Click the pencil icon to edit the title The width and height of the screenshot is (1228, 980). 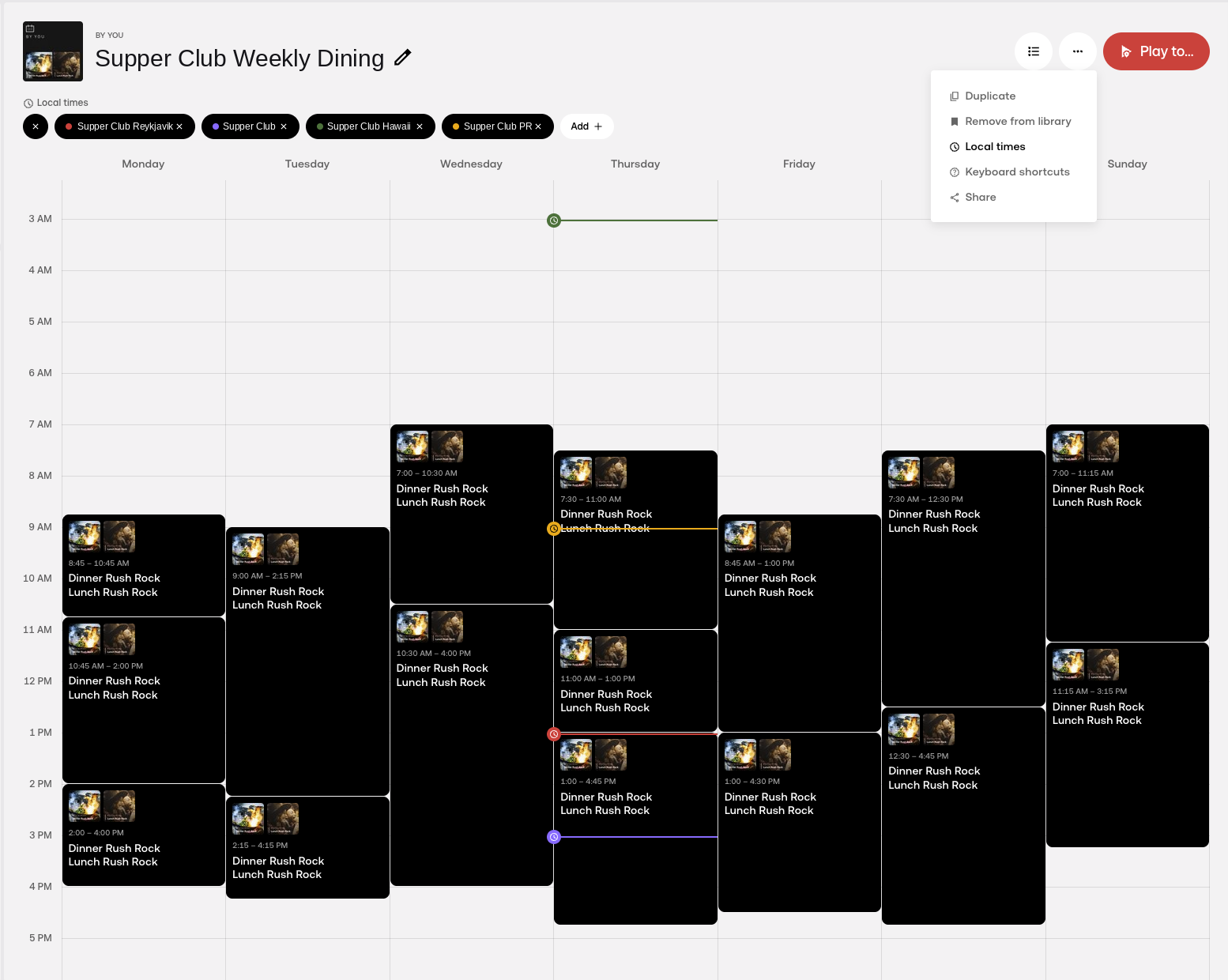click(402, 58)
